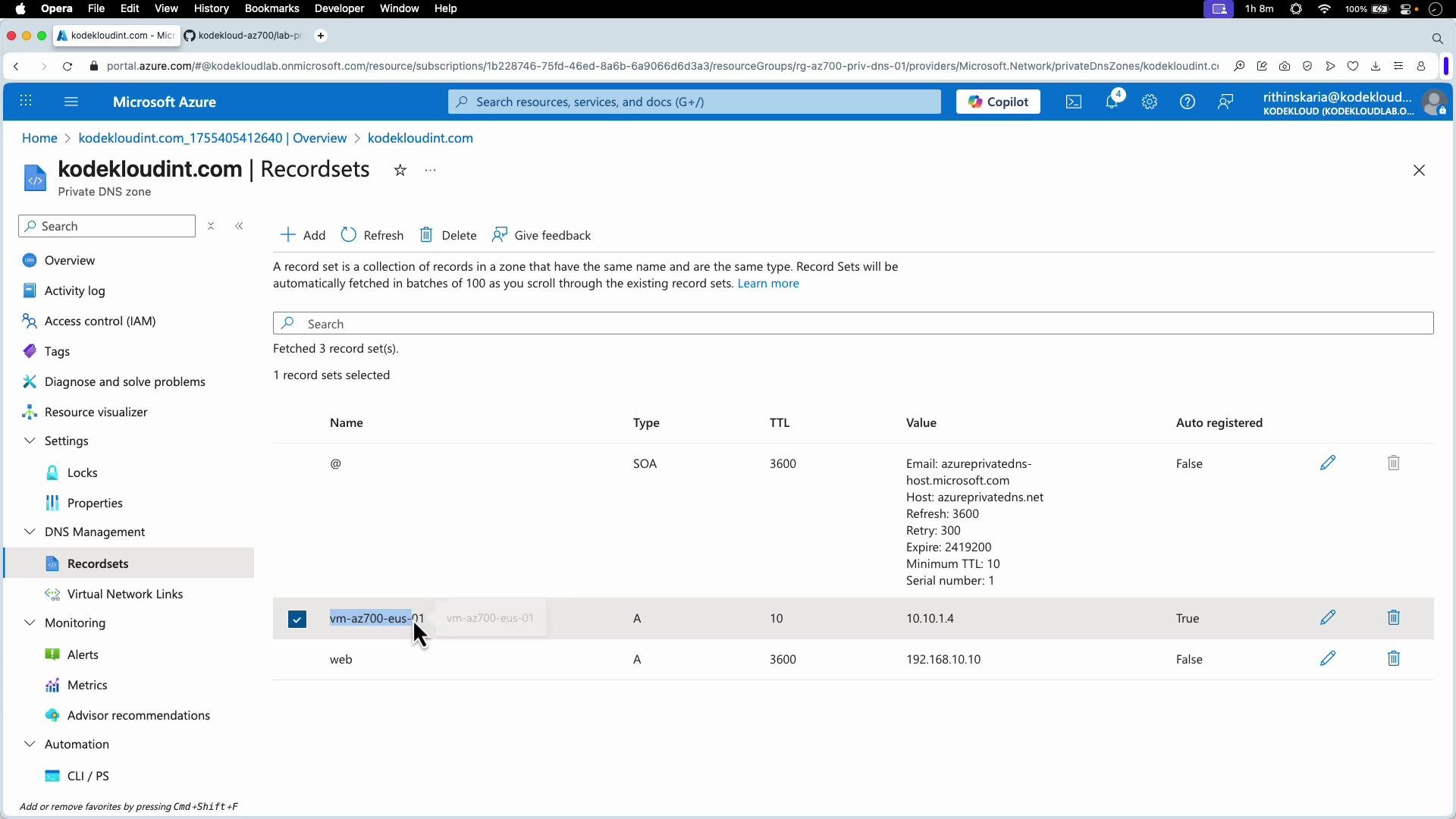Click the kodekloudint.com breadcrumb
This screenshot has height=819, width=1456.
pyautogui.click(x=420, y=138)
